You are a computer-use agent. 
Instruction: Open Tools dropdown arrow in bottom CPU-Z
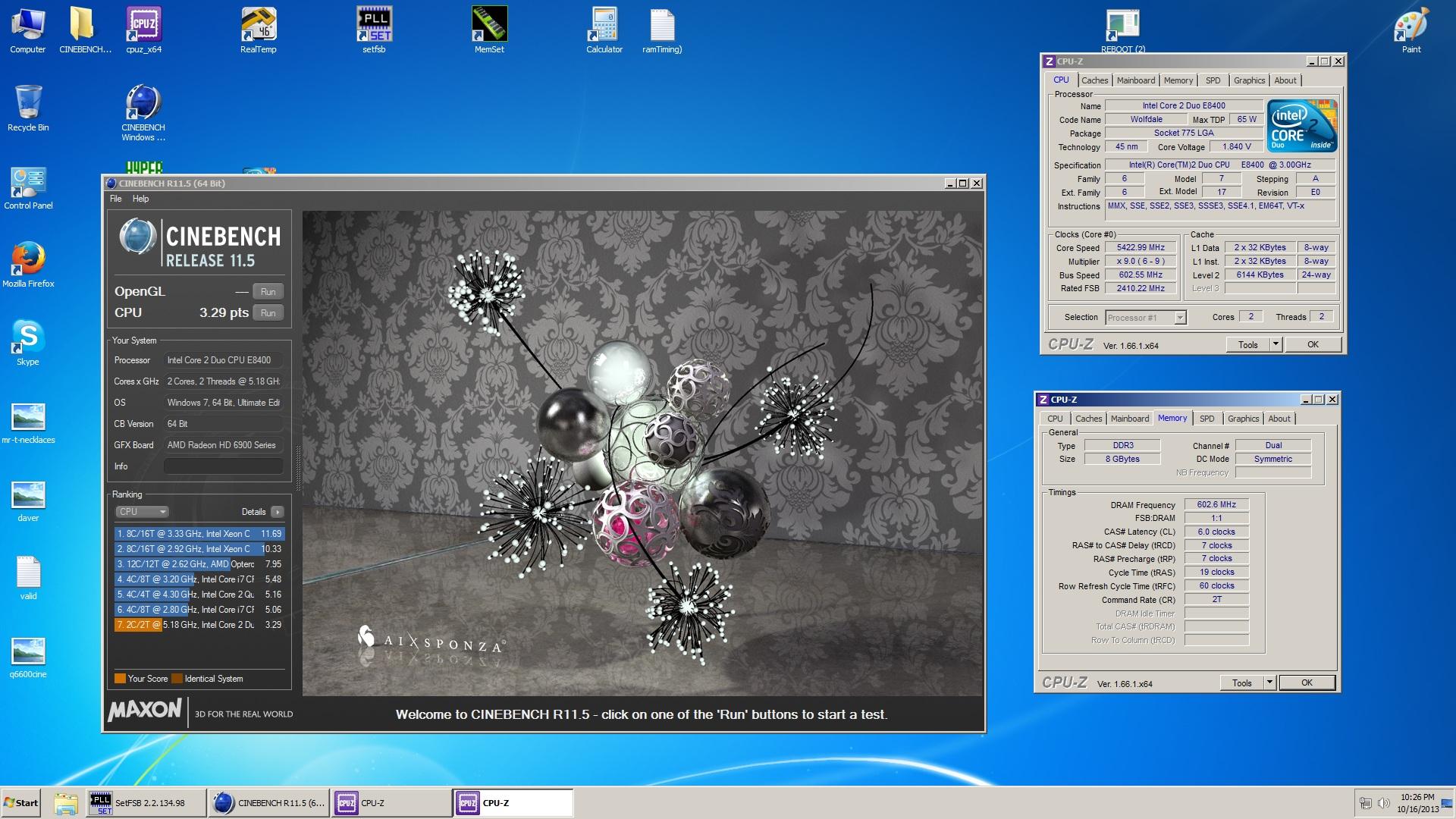coord(1269,683)
